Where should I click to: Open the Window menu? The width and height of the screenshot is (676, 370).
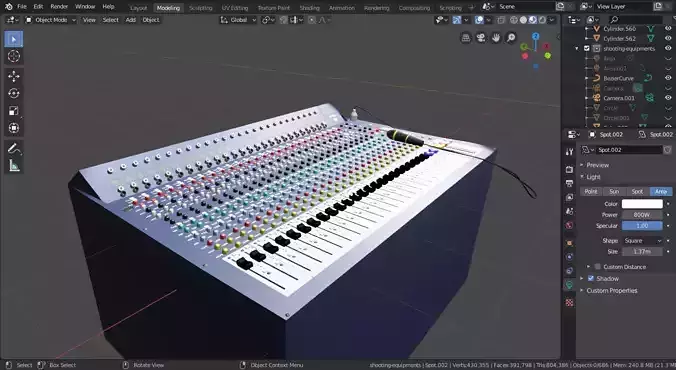coord(85,6)
